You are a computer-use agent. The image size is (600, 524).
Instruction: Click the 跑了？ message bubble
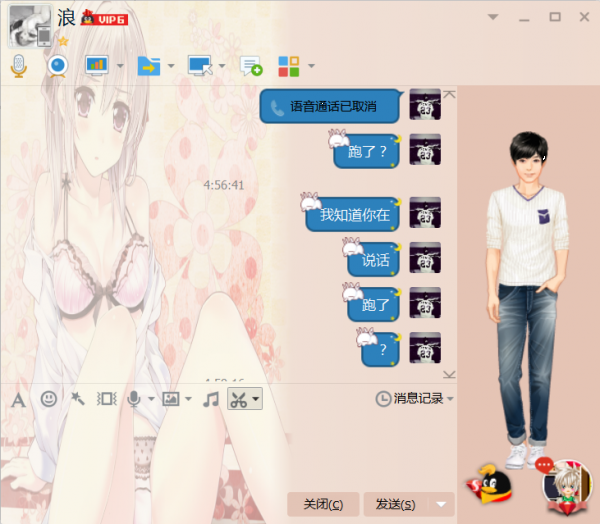click(367, 151)
